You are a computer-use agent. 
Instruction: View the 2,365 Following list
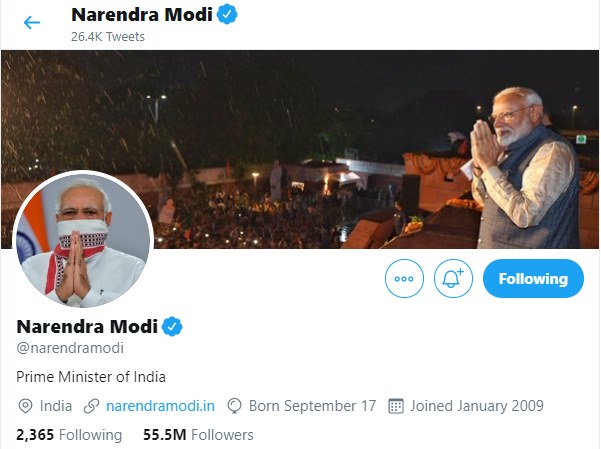click(x=69, y=435)
